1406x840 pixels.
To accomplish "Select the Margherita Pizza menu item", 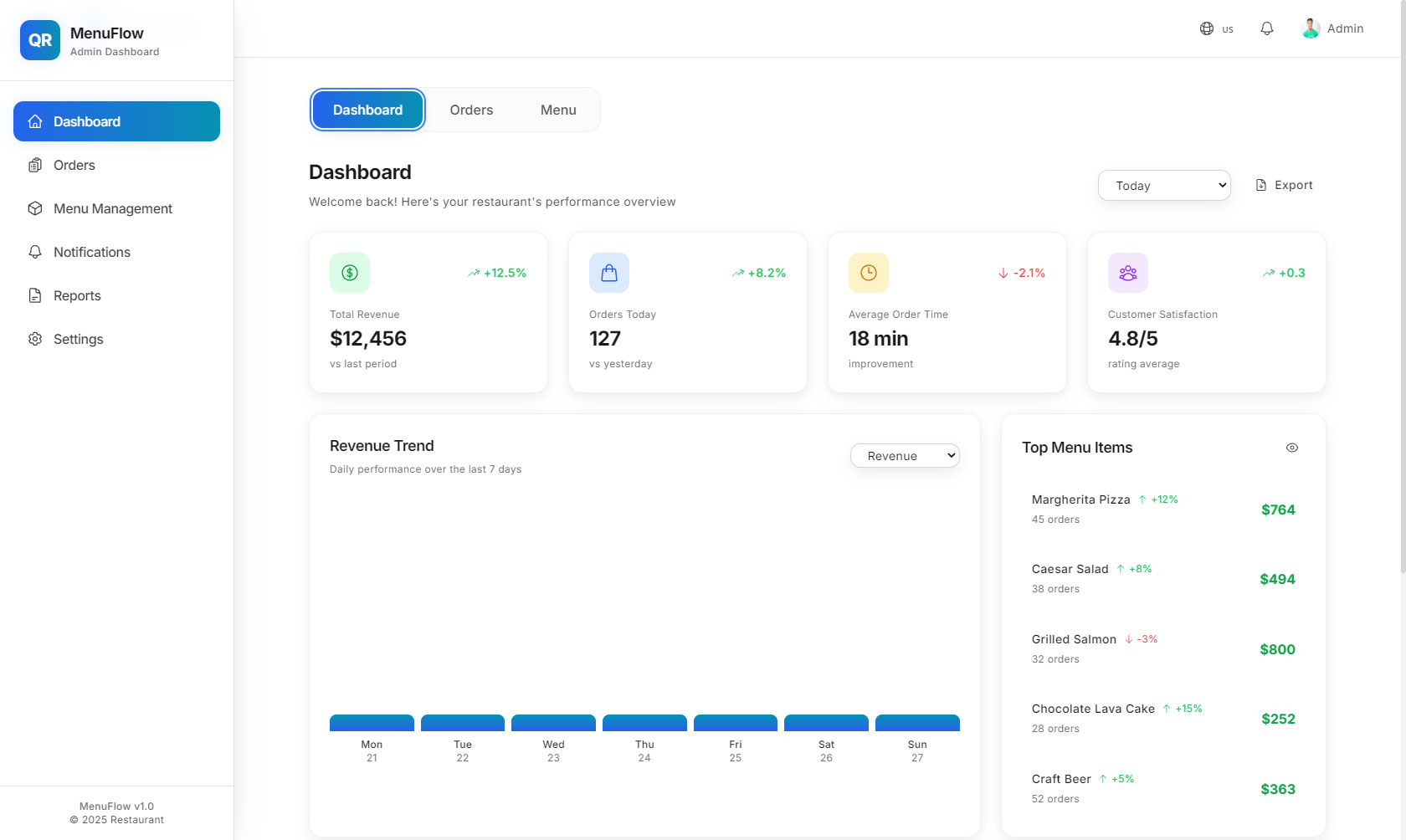I will 1163,510.
